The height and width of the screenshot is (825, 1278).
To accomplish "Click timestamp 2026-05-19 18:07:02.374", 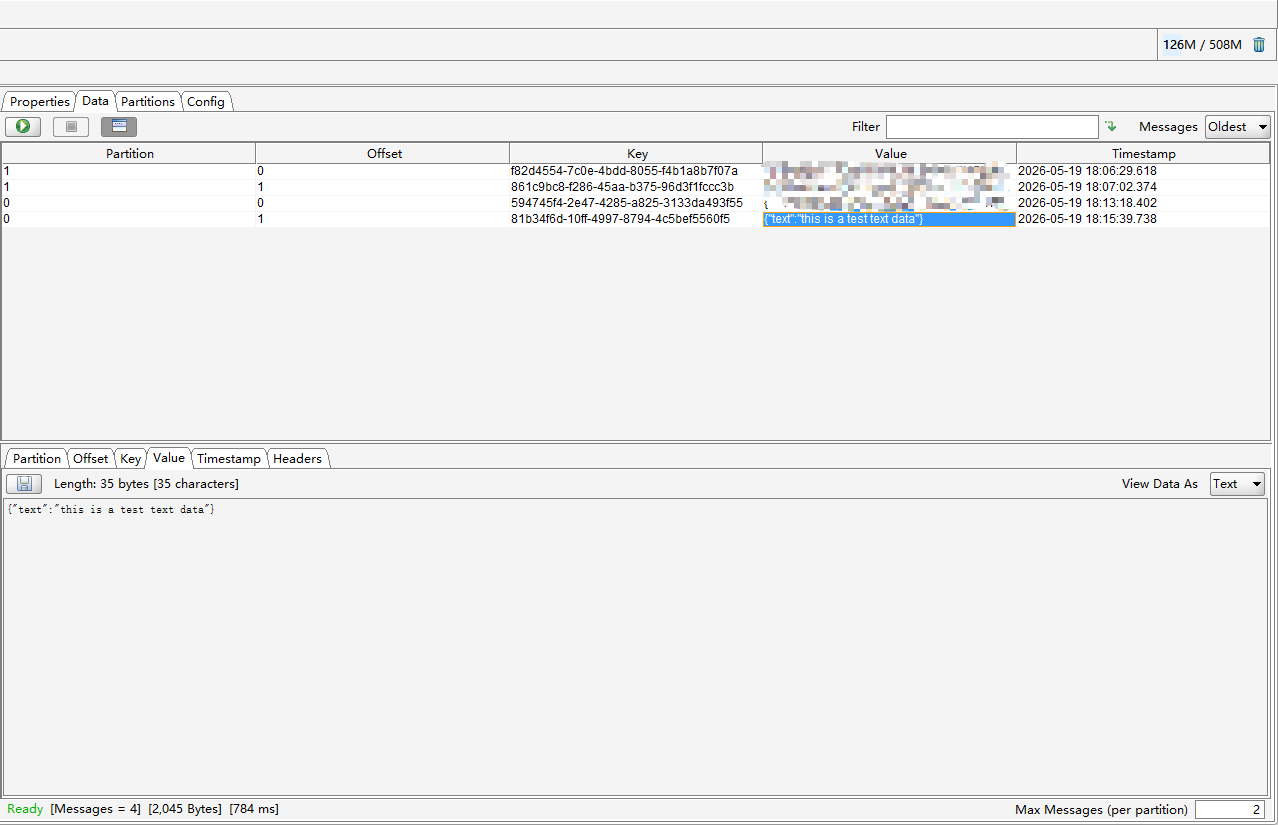I will [x=1087, y=187].
